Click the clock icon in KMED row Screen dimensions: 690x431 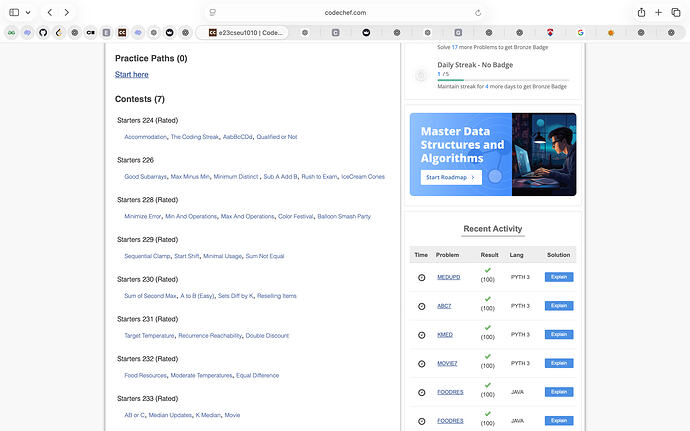(422, 335)
